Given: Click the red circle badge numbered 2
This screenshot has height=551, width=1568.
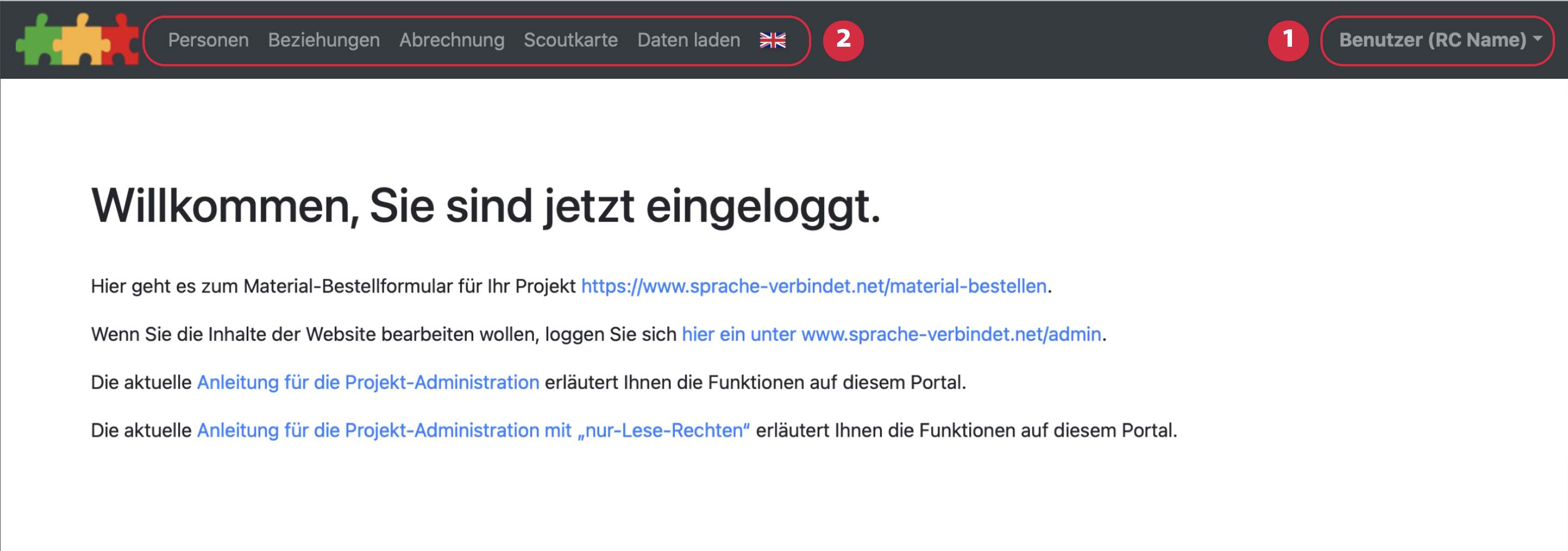Looking at the screenshot, I should click(x=843, y=40).
